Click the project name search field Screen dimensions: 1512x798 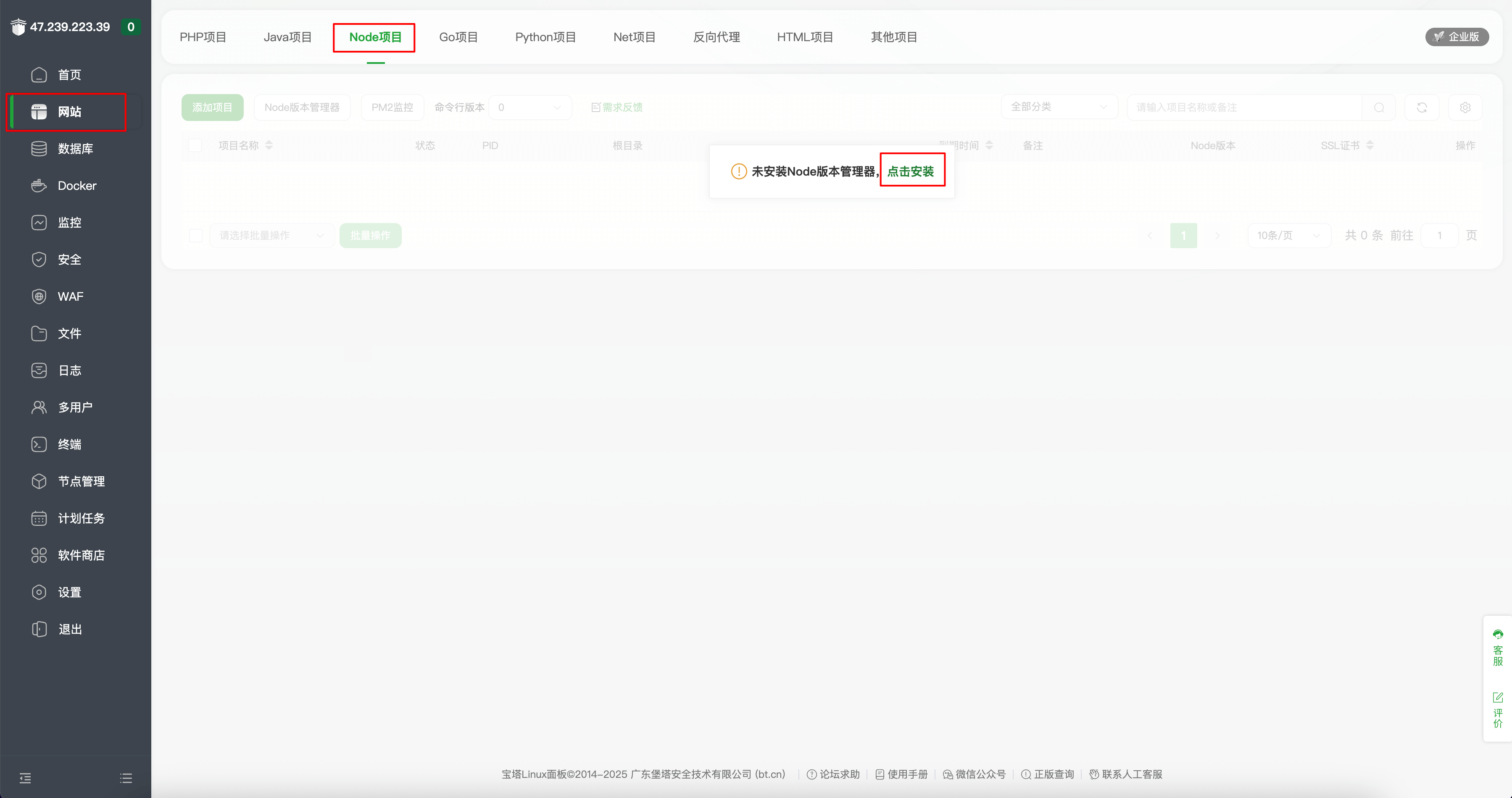click(1244, 108)
